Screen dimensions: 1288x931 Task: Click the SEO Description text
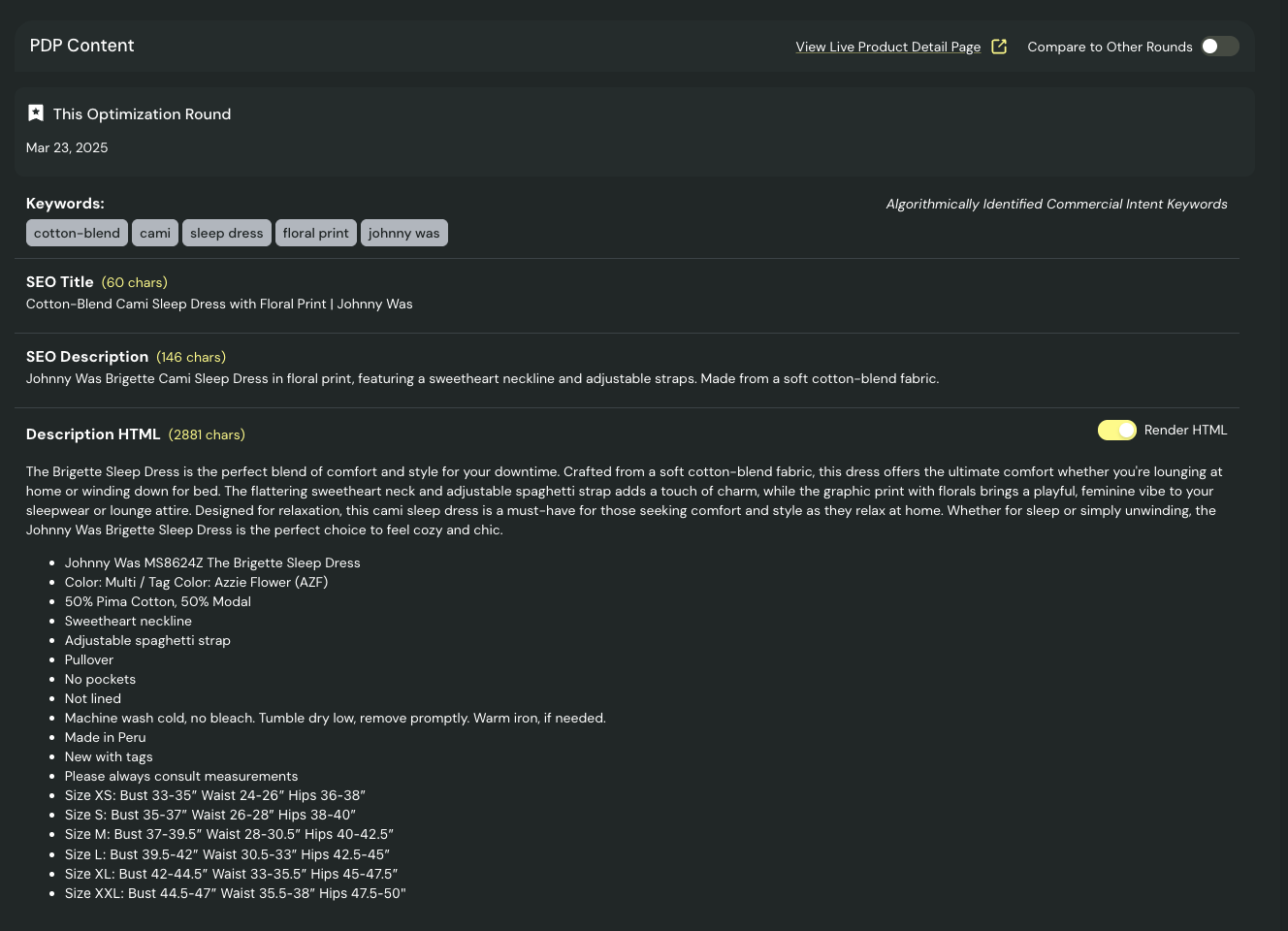[482, 378]
